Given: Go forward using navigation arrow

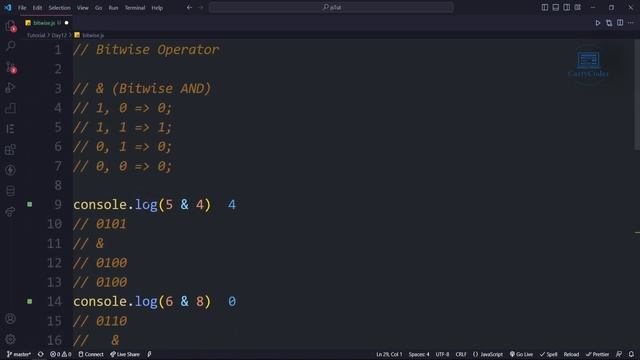Looking at the screenshot, I should click(200, 7).
